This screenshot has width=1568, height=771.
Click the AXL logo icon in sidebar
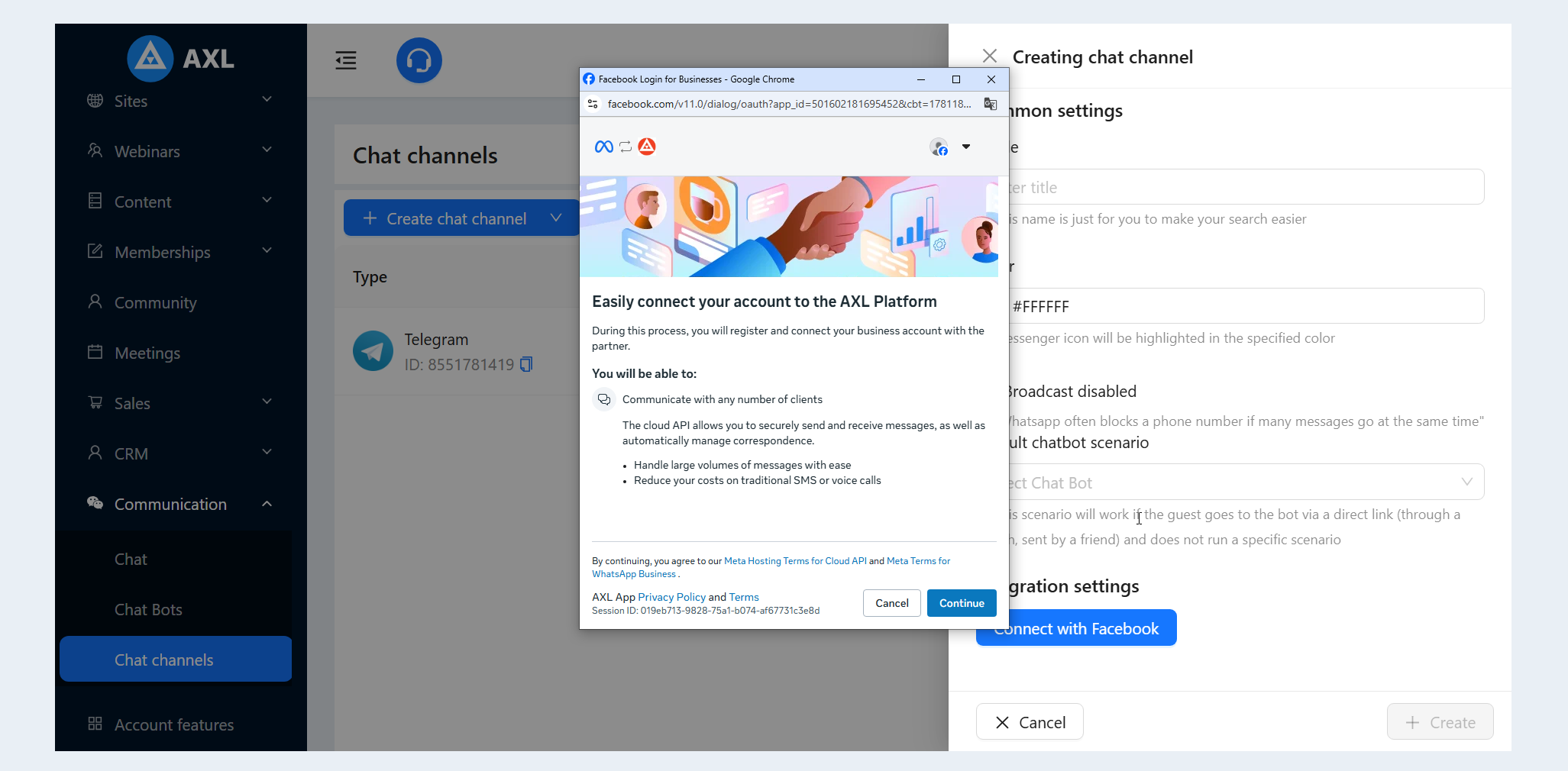(x=150, y=59)
